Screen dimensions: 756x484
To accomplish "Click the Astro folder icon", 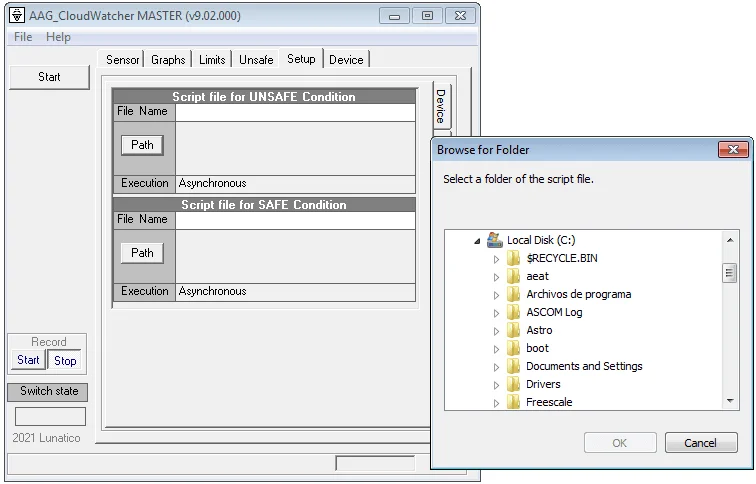I will coord(513,330).
